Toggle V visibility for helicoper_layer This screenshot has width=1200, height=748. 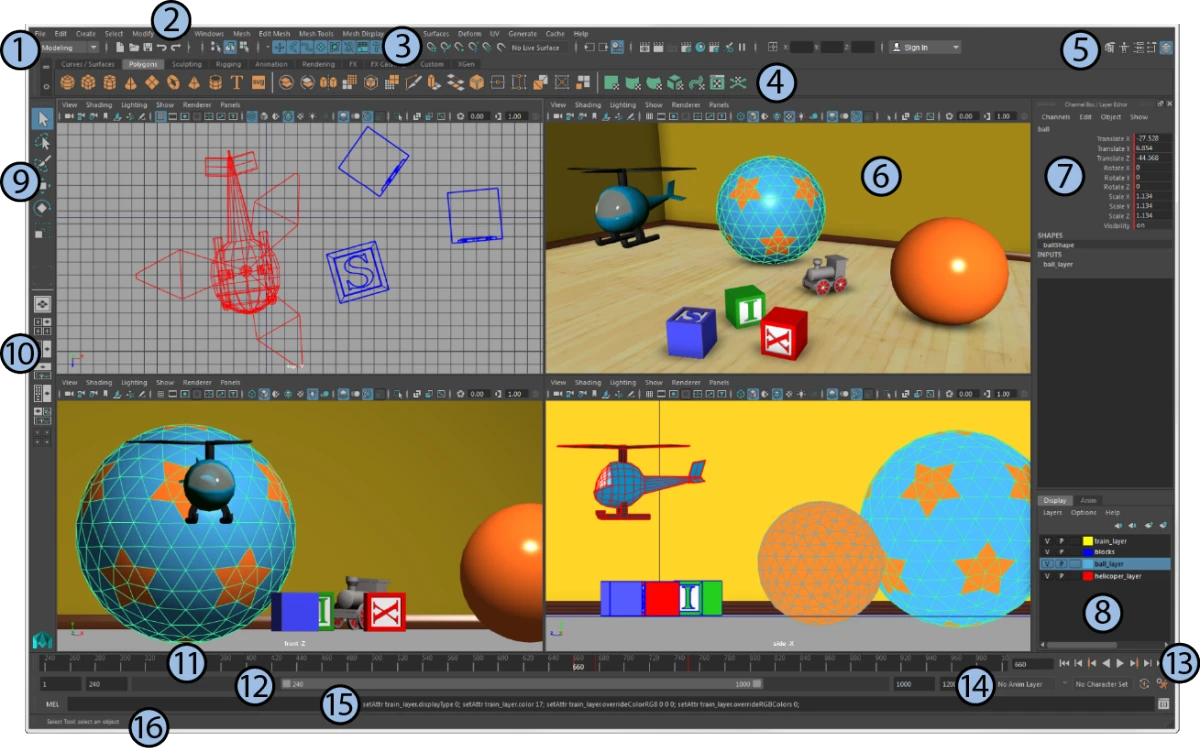[x=1047, y=576]
